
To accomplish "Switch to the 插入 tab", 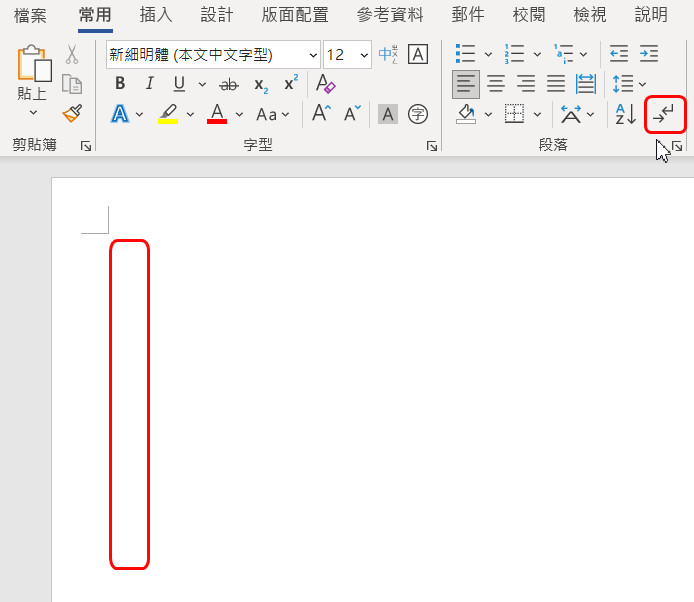I will click(x=156, y=15).
